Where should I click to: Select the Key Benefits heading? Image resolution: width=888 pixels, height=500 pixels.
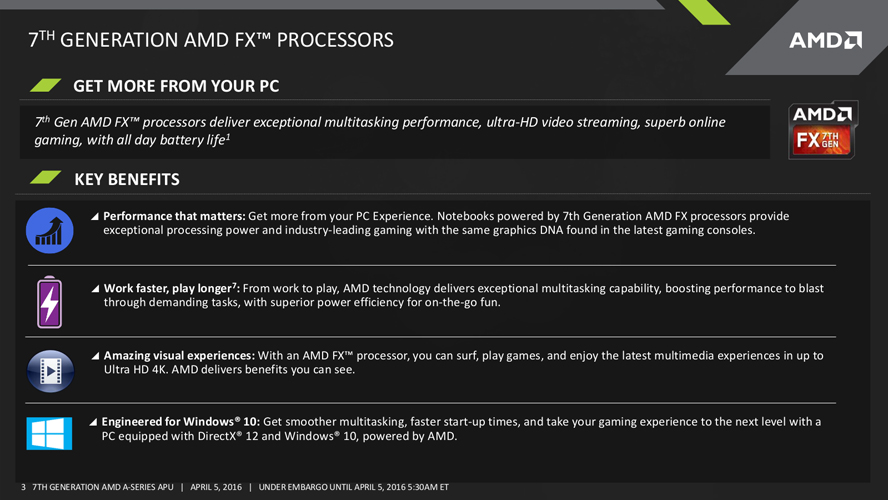coord(127,180)
